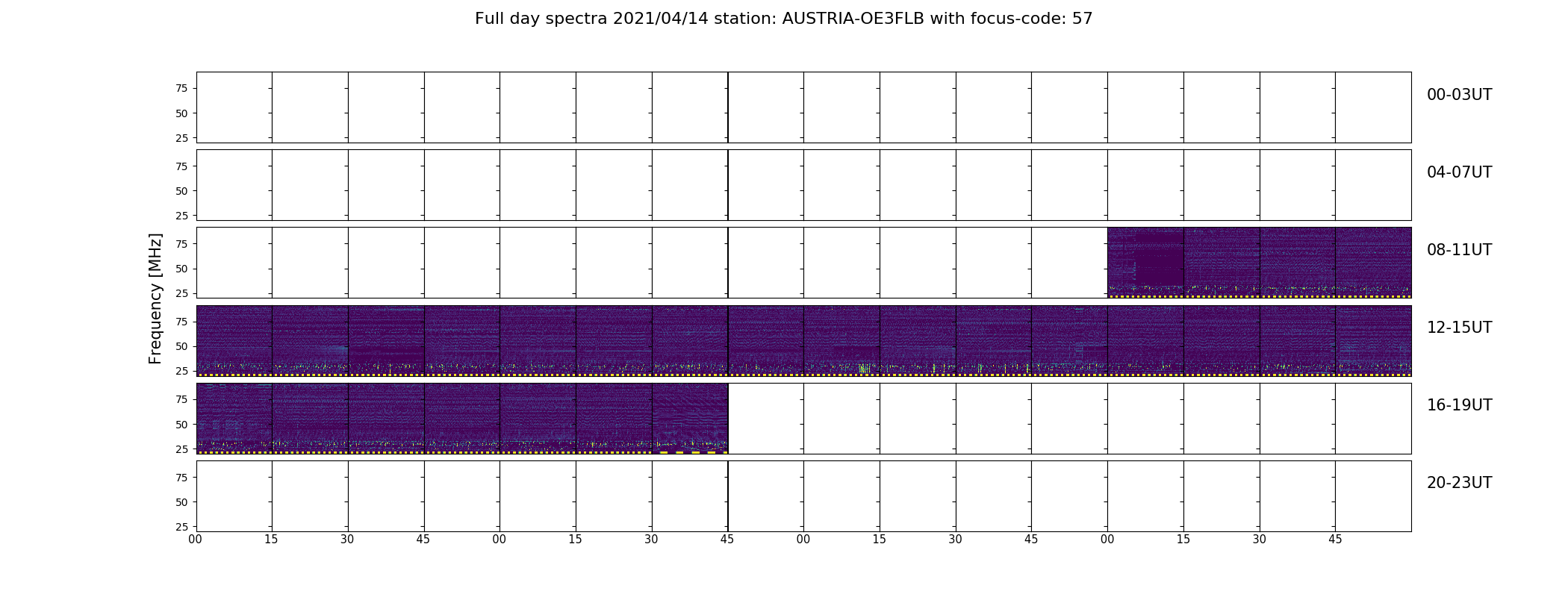Click the '16-19UT' row label

1459,405
